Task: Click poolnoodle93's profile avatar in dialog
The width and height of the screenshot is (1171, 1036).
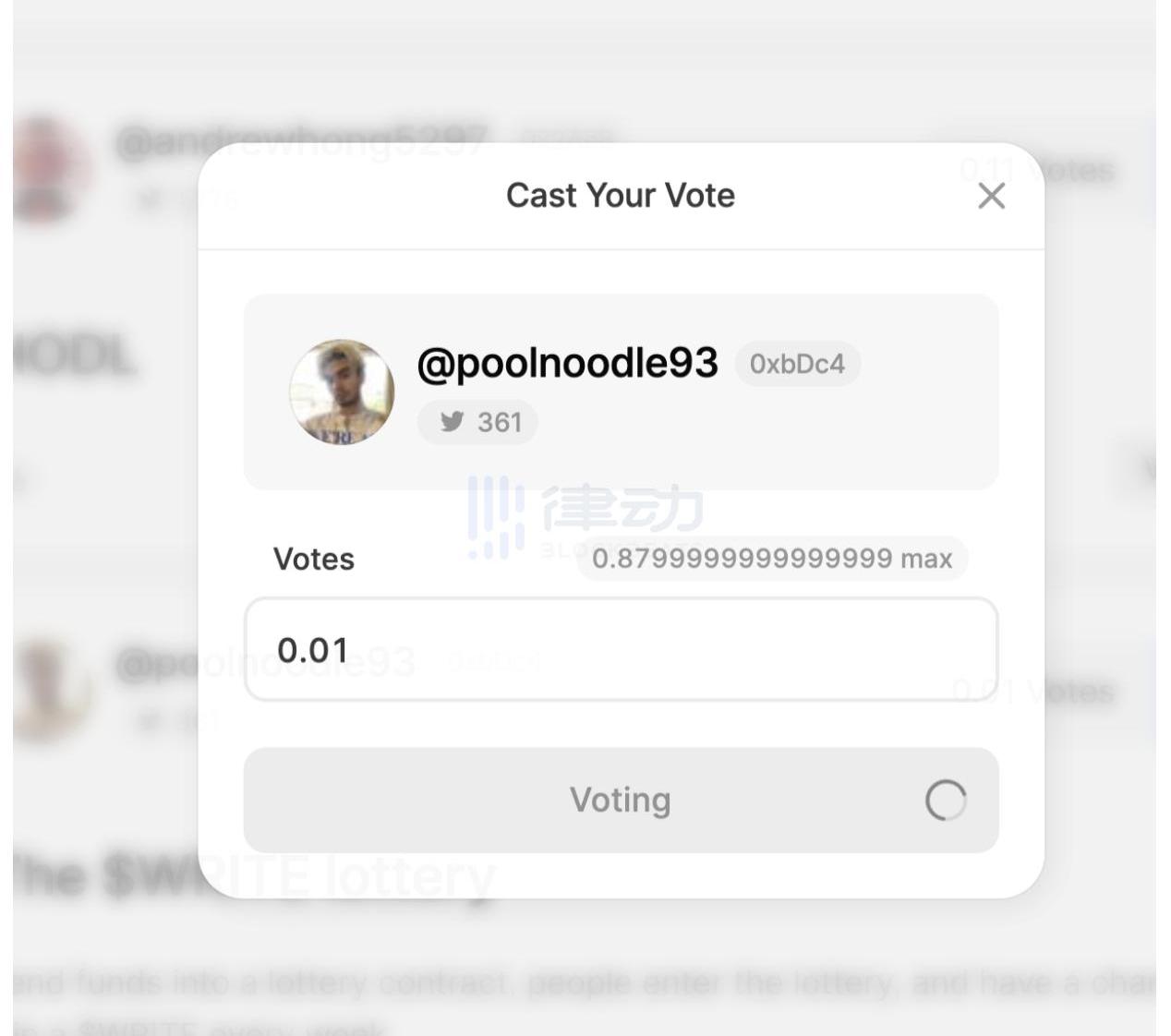Action: click(x=342, y=392)
